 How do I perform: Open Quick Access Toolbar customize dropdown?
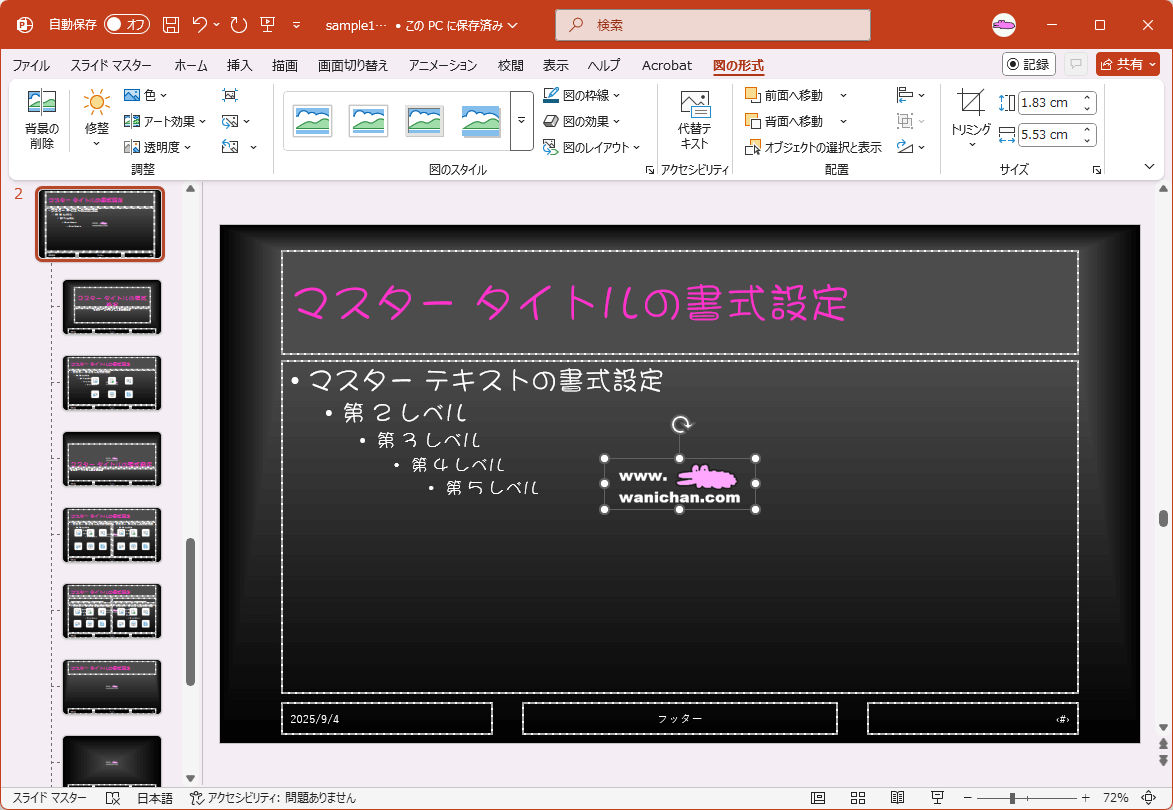click(x=296, y=25)
